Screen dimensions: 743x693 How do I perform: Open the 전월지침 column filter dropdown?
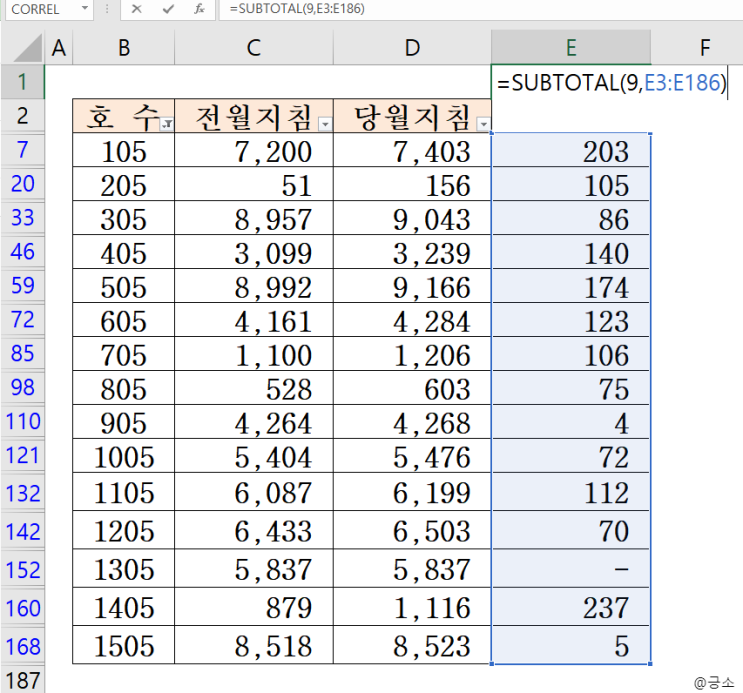[325, 124]
